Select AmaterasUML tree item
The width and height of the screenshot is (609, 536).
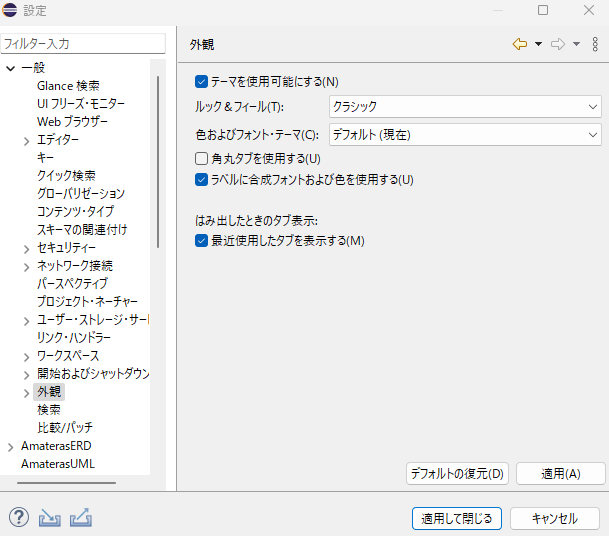click(57, 463)
